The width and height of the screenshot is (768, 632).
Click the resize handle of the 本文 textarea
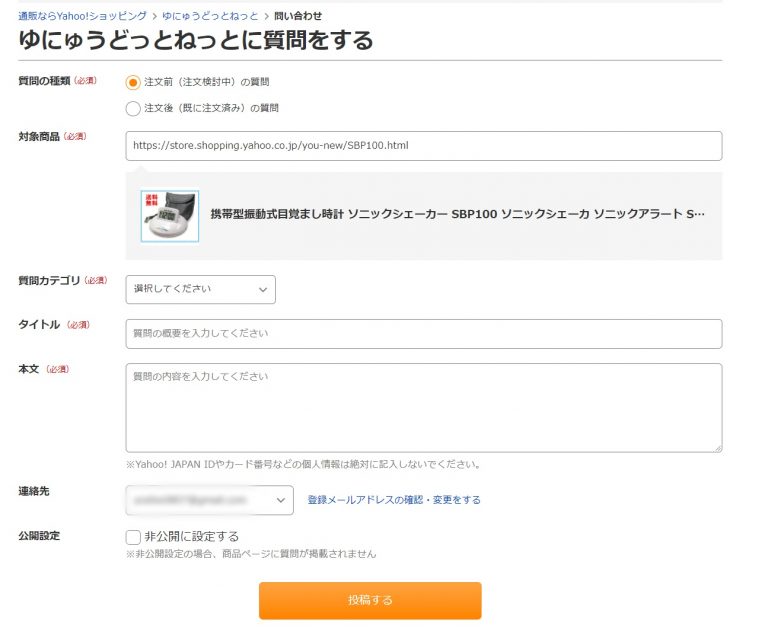[716, 446]
